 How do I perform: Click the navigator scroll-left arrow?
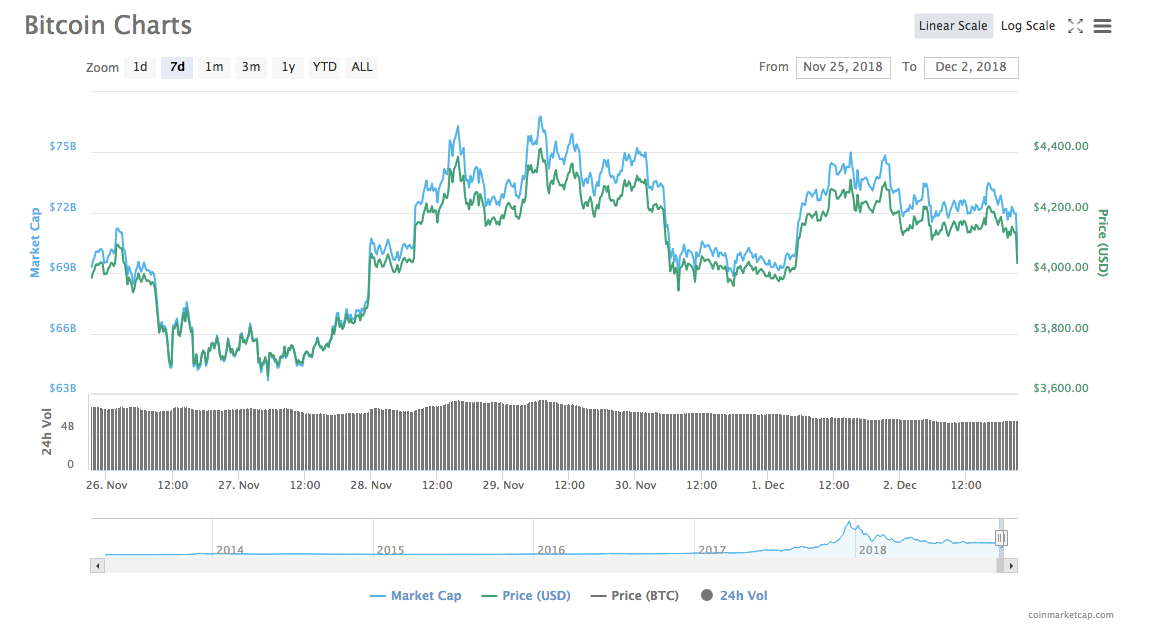click(x=98, y=566)
